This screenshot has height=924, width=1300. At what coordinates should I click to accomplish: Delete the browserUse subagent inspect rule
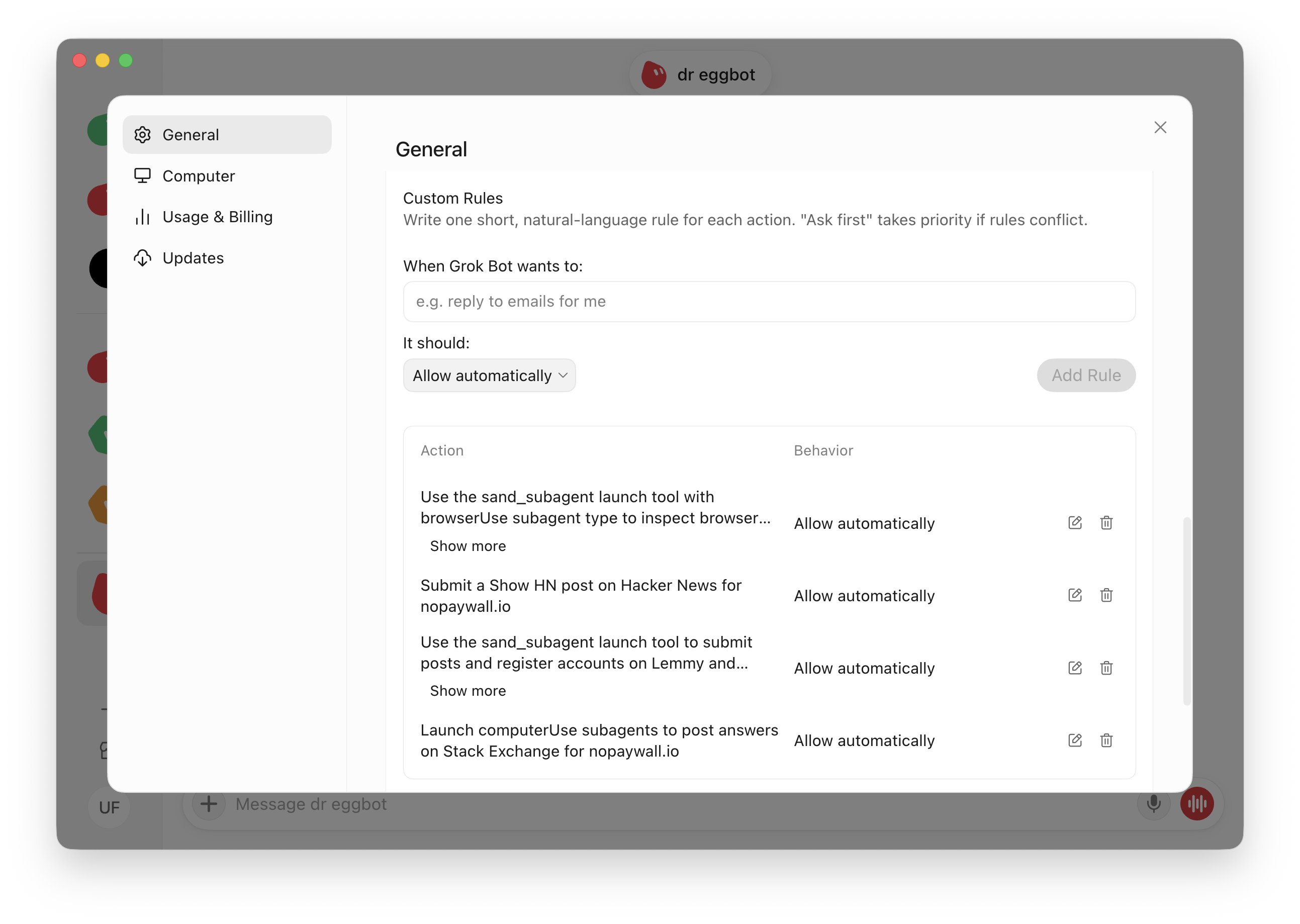click(x=1106, y=523)
